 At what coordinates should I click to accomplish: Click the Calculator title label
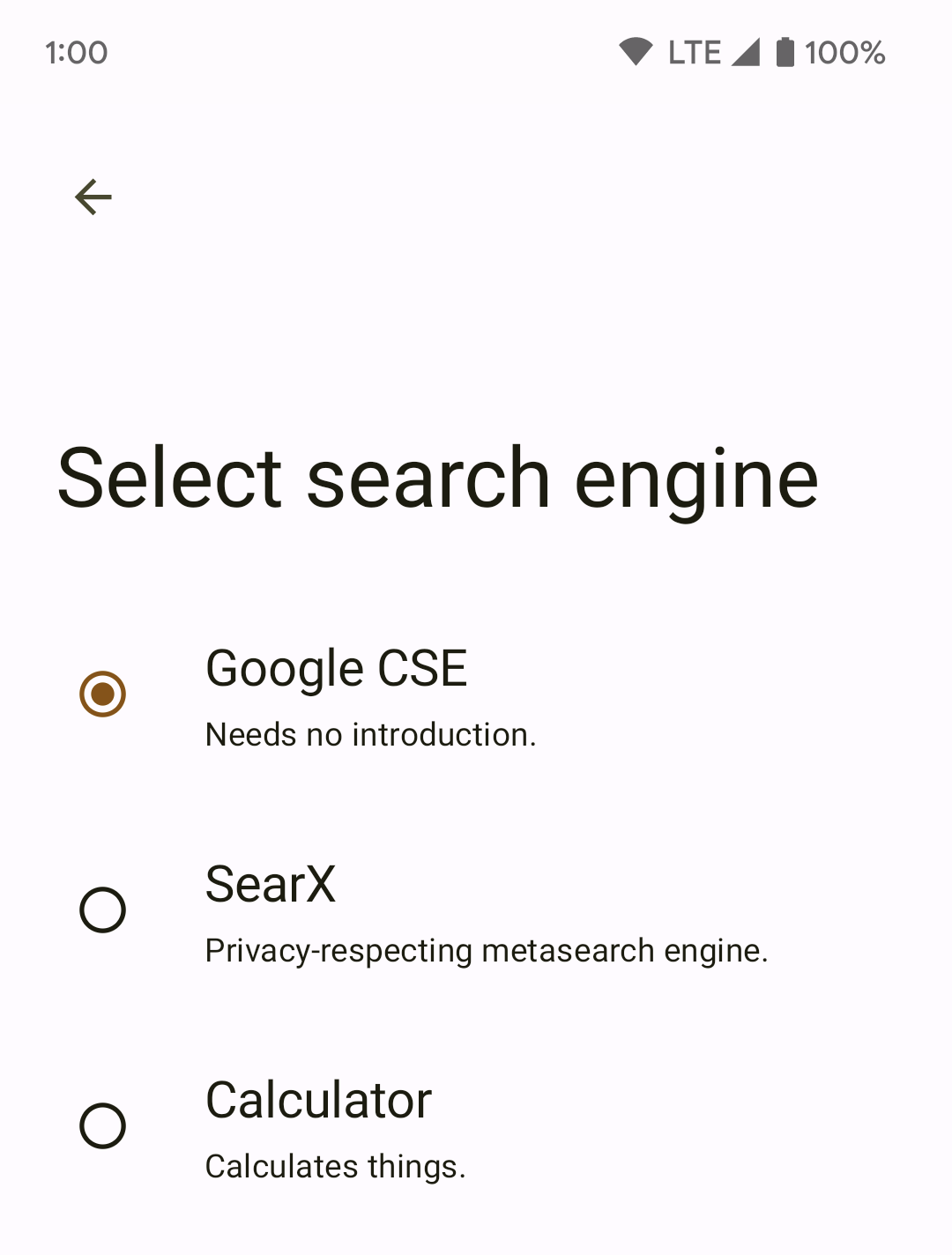pyautogui.click(x=318, y=1100)
